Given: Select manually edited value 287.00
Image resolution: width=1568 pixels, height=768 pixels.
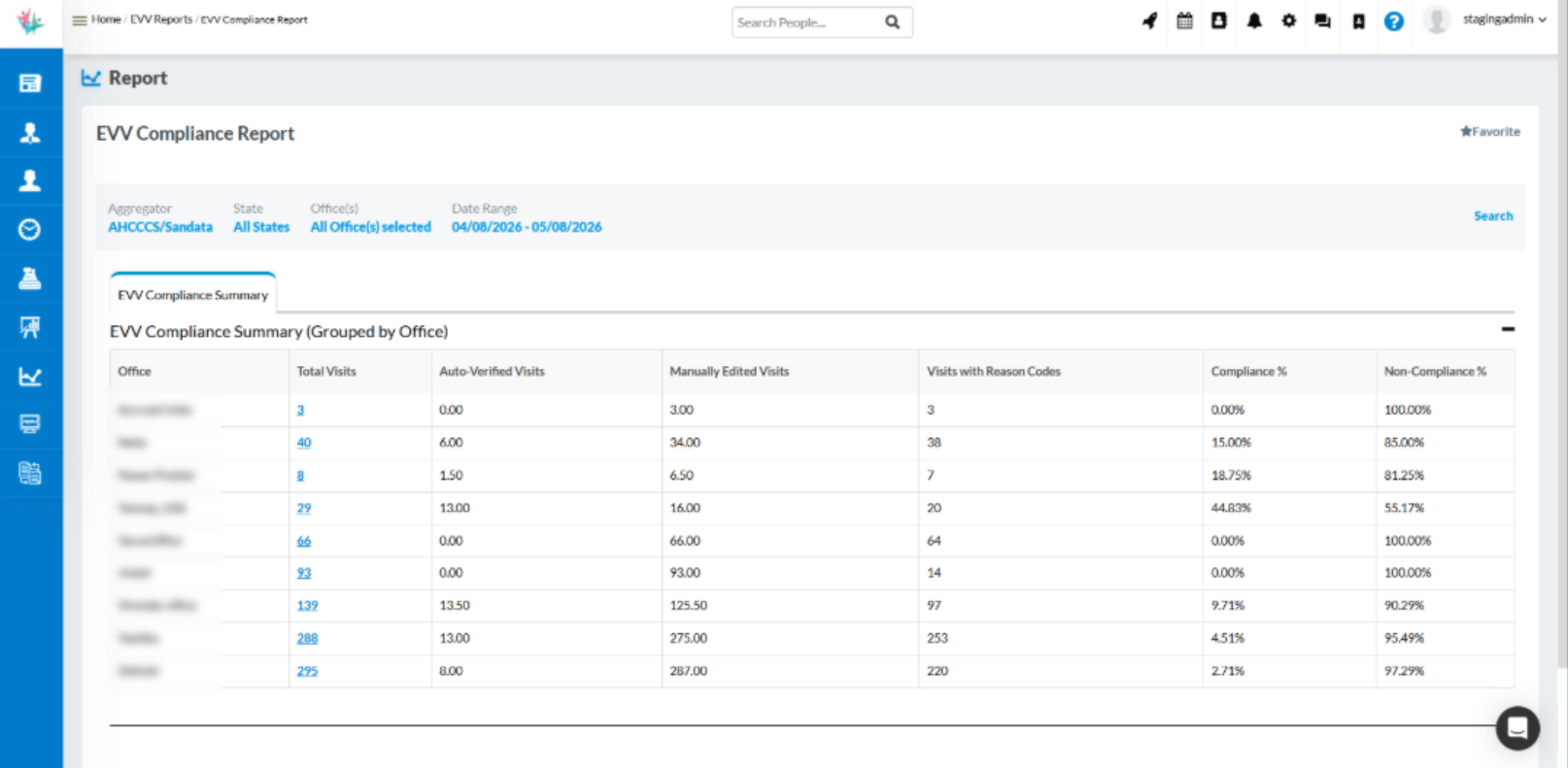Looking at the screenshot, I should pyautogui.click(x=688, y=671).
